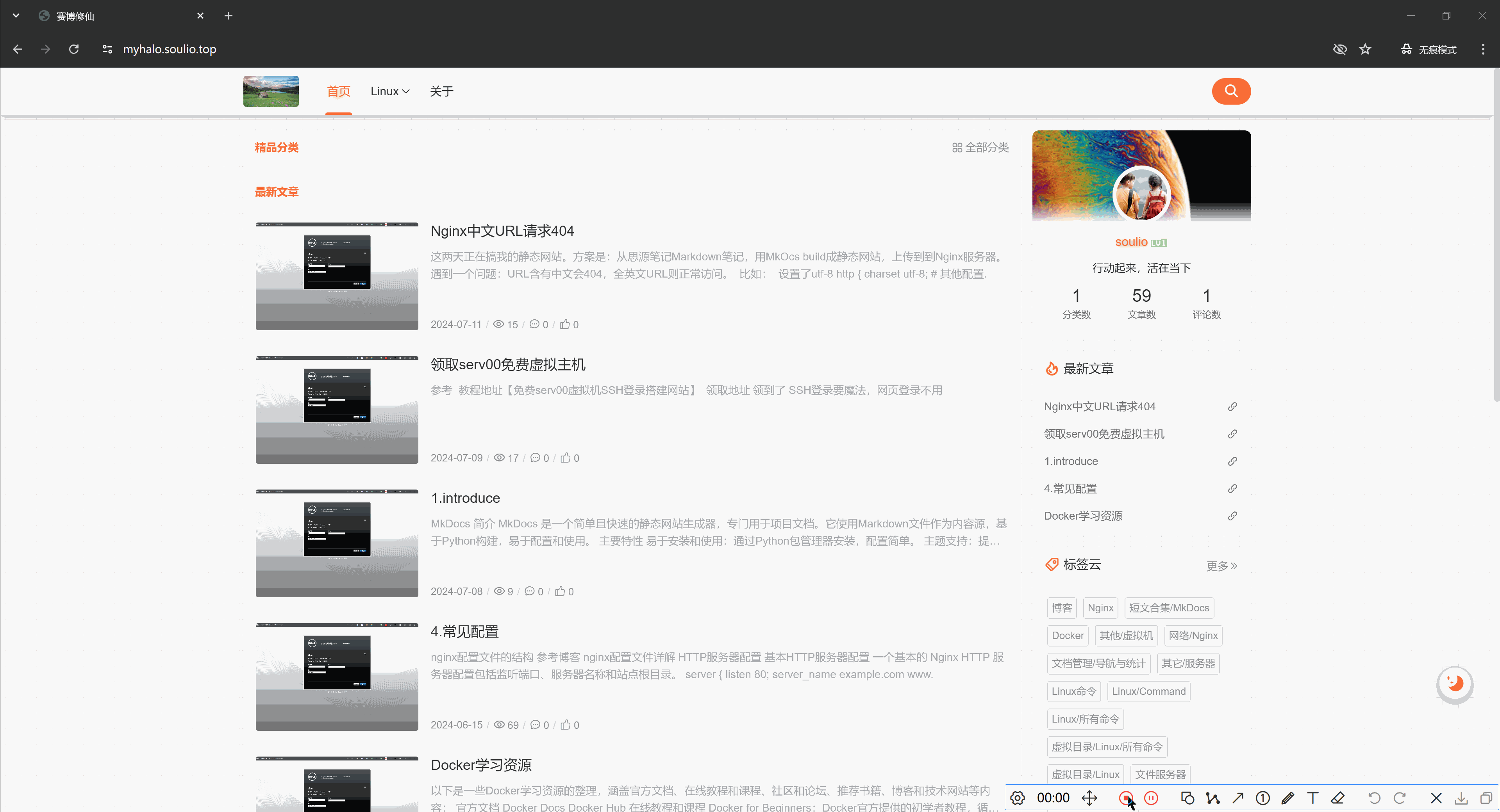Select the text annotation tool
The height and width of the screenshot is (812, 1500).
coord(1312,798)
